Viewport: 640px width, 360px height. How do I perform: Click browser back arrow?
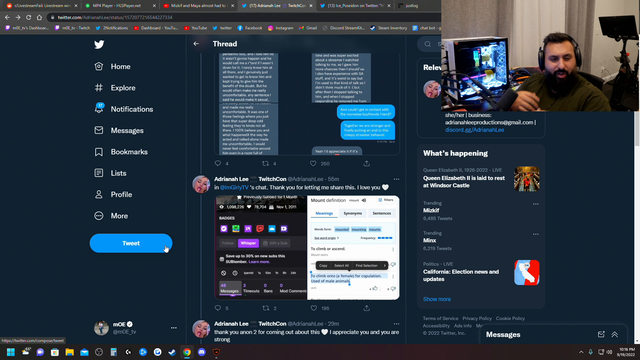point(7,18)
